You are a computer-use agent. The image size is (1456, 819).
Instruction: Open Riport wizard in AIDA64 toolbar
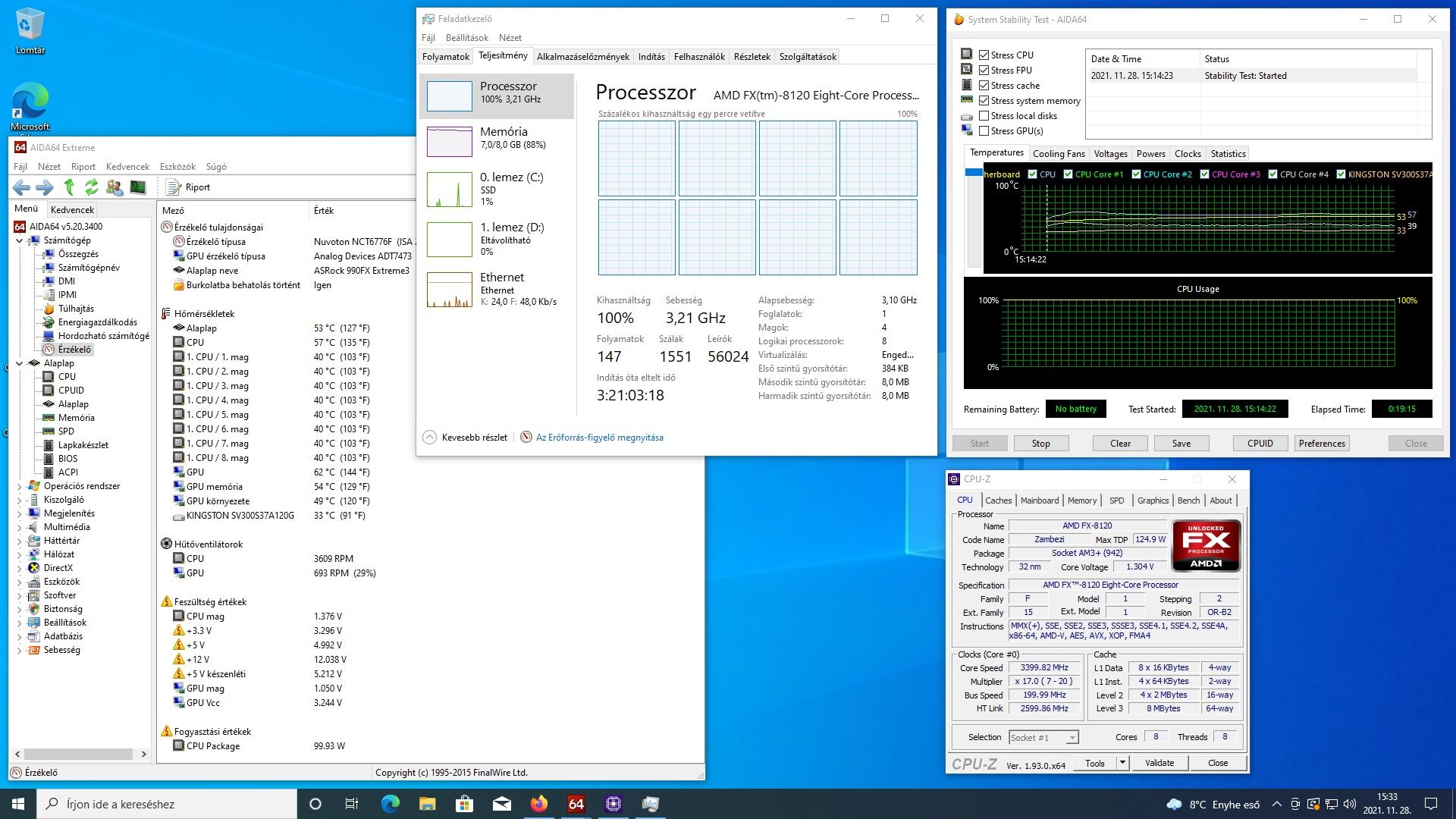(188, 187)
